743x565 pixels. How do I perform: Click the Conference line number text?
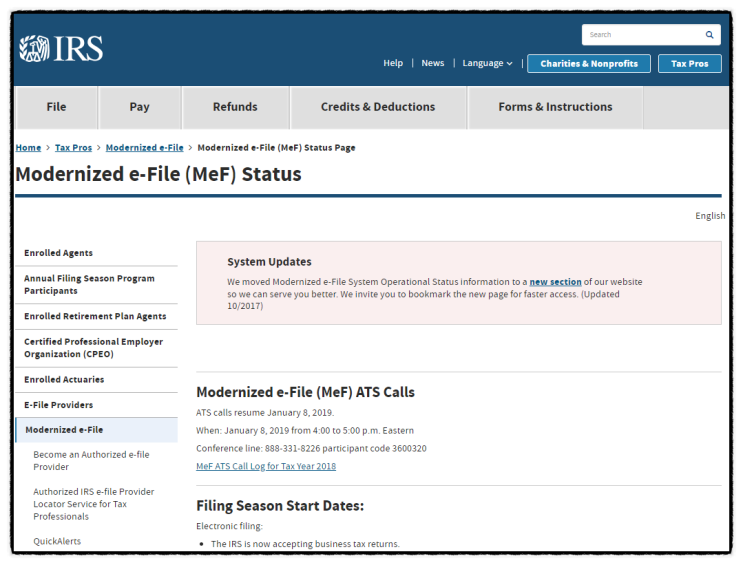pos(311,448)
